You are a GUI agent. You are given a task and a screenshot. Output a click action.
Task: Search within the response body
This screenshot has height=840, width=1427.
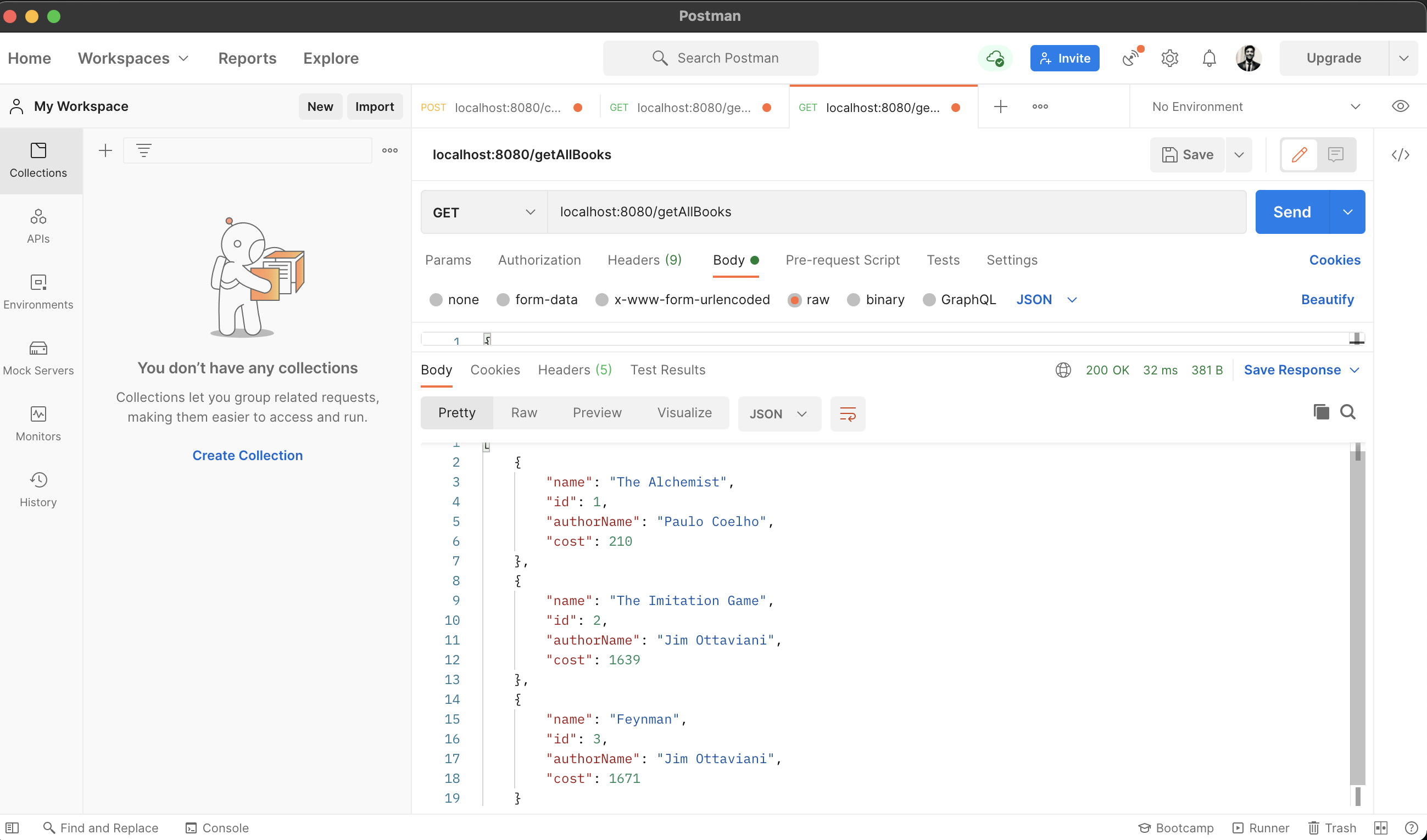pos(1348,412)
